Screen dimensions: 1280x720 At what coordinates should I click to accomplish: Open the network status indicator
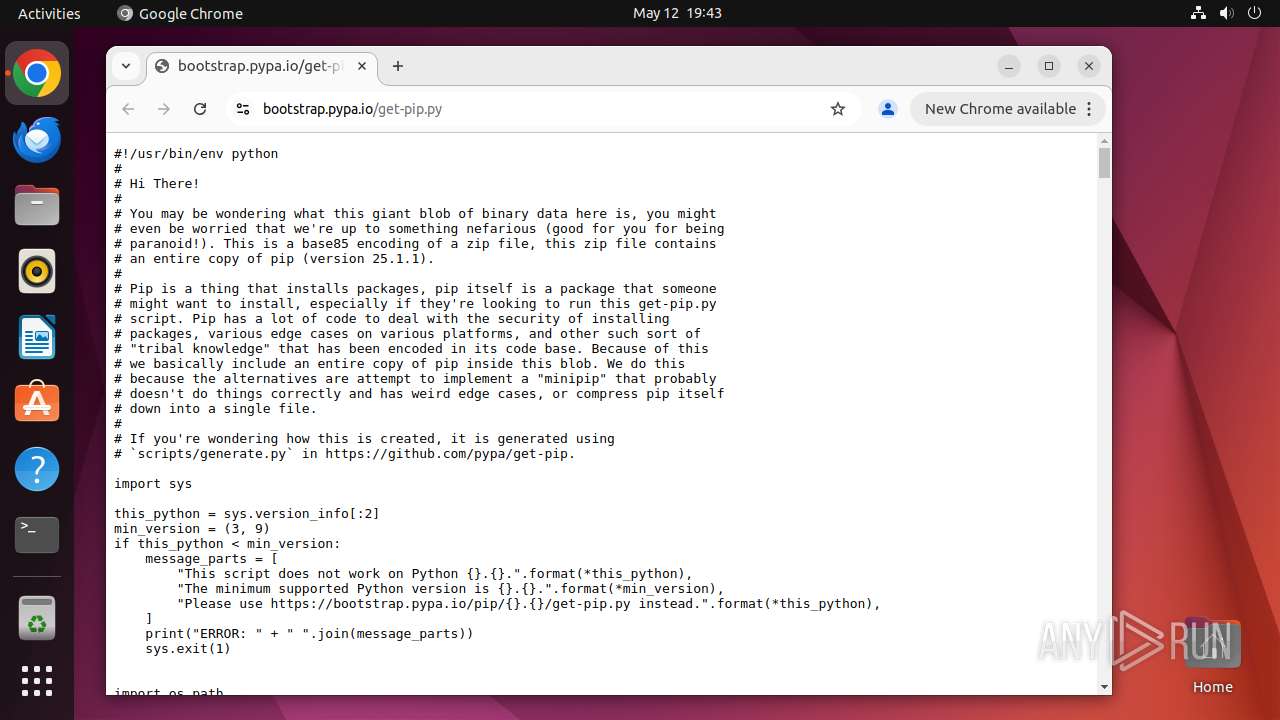1198,13
